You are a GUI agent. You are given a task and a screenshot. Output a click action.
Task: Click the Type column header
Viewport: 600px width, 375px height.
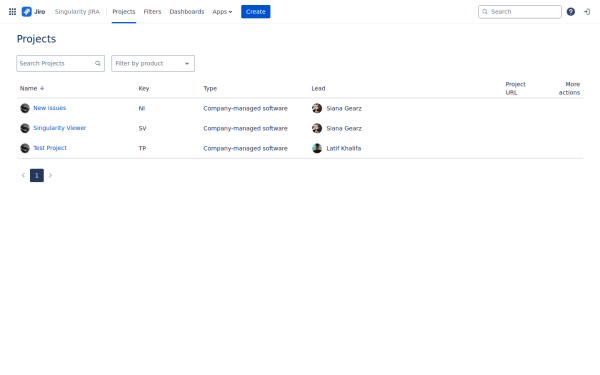click(x=210, y=88)
